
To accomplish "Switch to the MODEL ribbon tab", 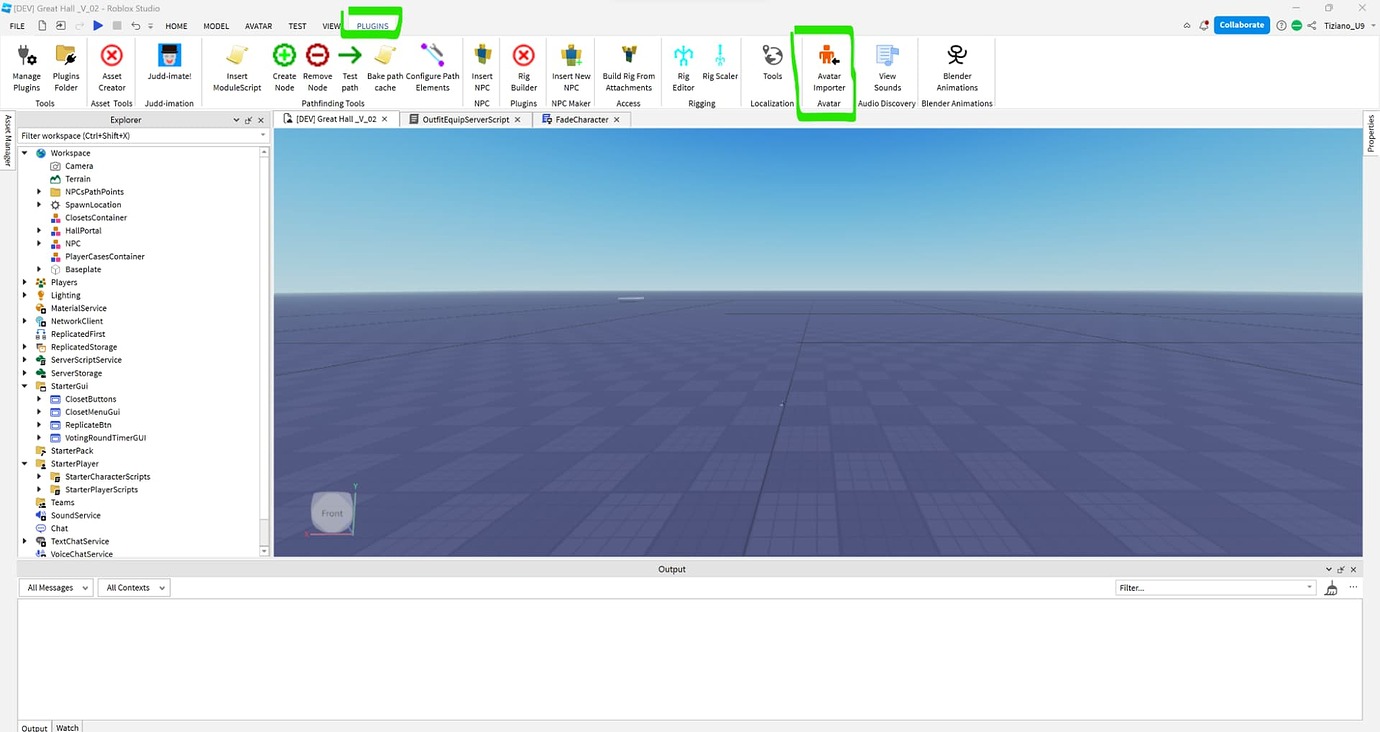I will (216, 26).
